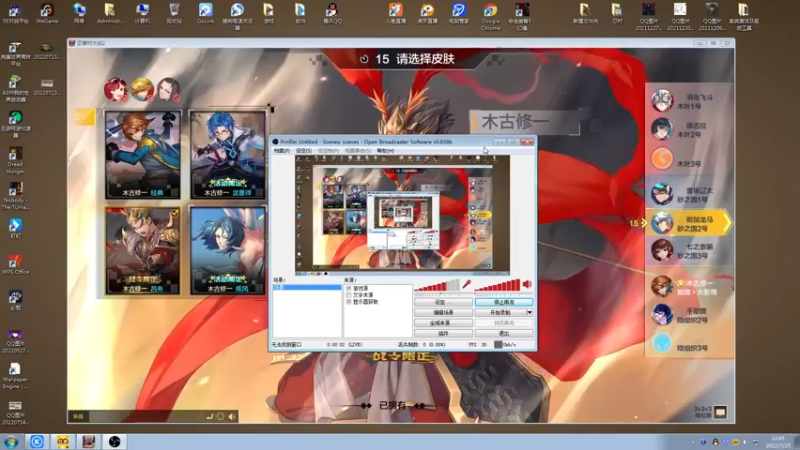Open the Dread Hunger desktop shortcut

click(15, 161)
